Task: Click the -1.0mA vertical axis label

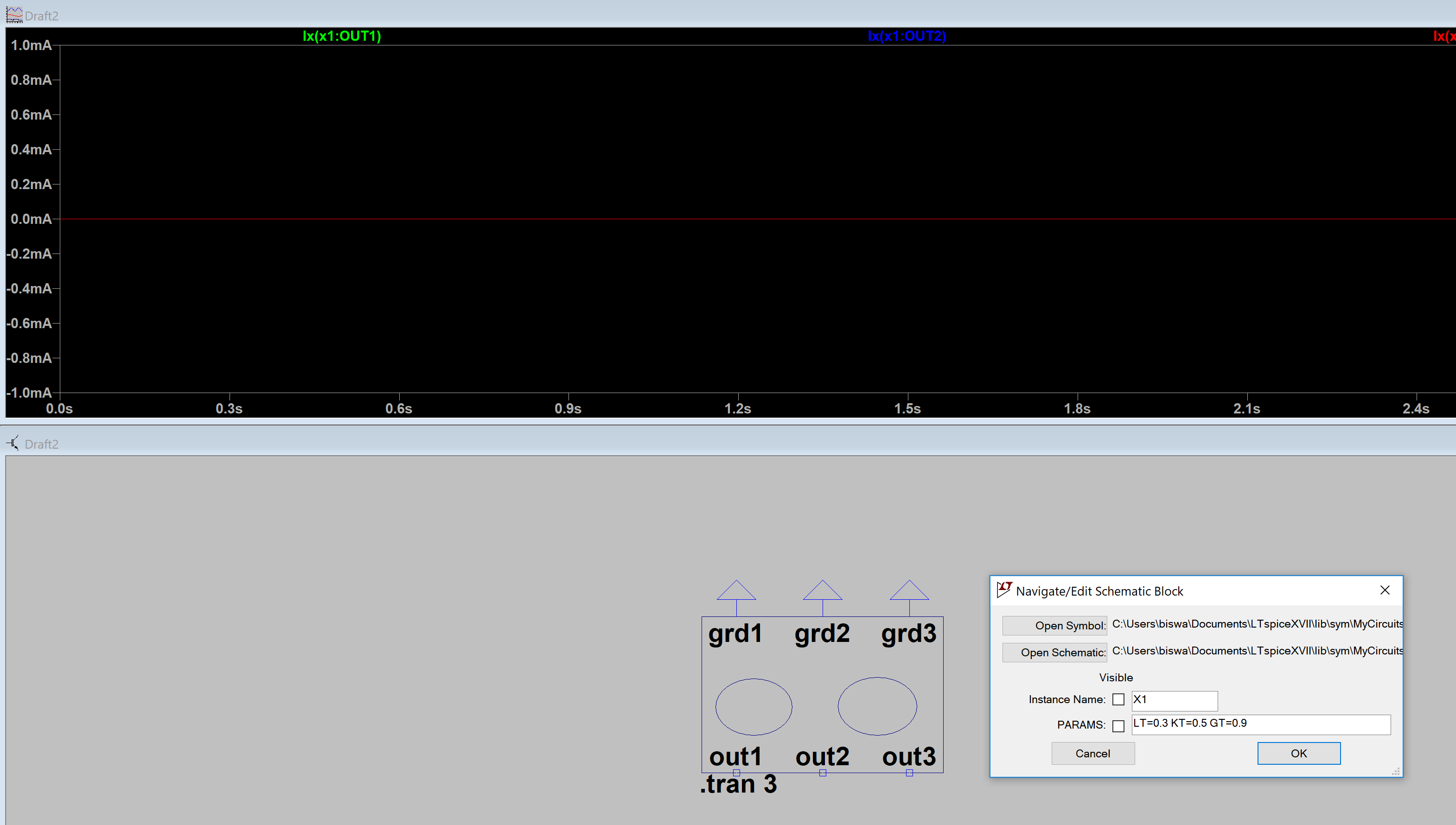Action: [x=29, y=393]
